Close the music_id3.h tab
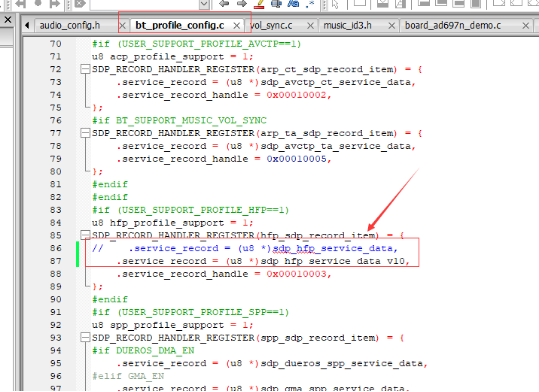This screenshot has height=392, width=539. pos(391,25)
